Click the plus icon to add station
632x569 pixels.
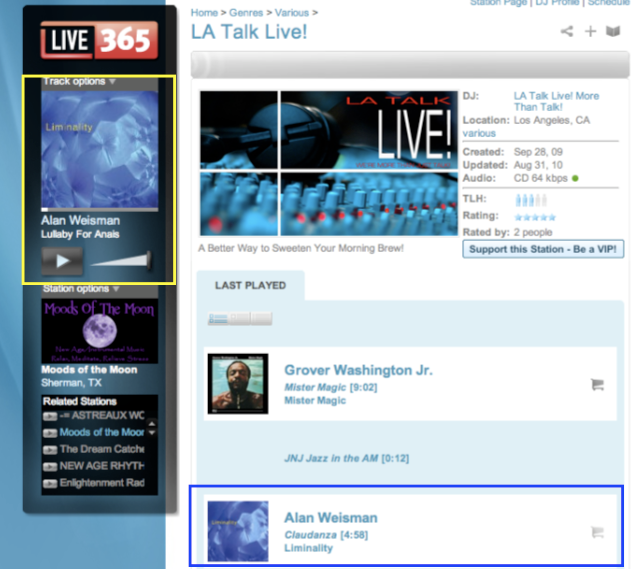591,32
